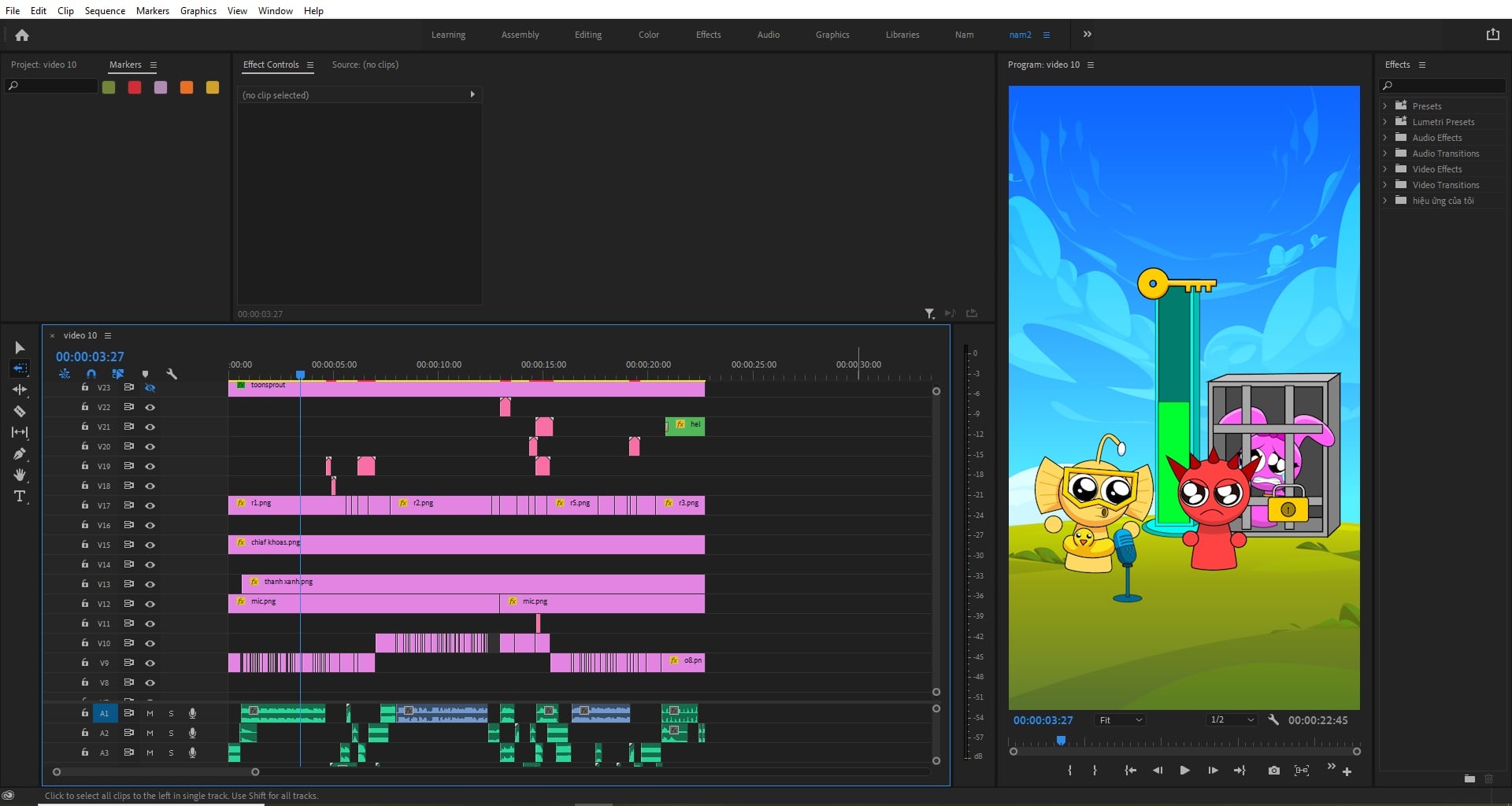Click Go to Out point button

[x=1240, y=771]
